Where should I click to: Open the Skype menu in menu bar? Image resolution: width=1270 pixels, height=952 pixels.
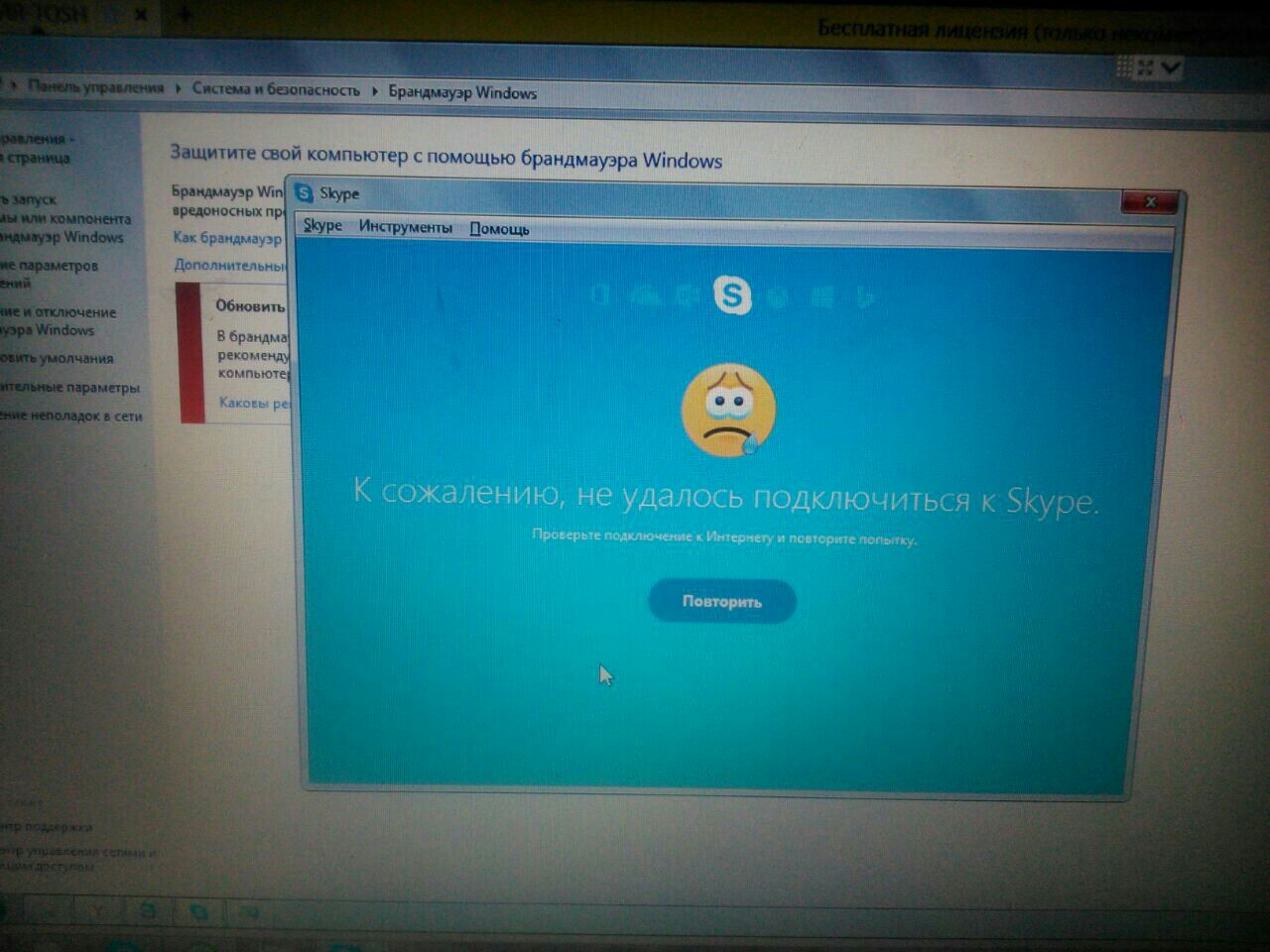(x=322, y=225)
